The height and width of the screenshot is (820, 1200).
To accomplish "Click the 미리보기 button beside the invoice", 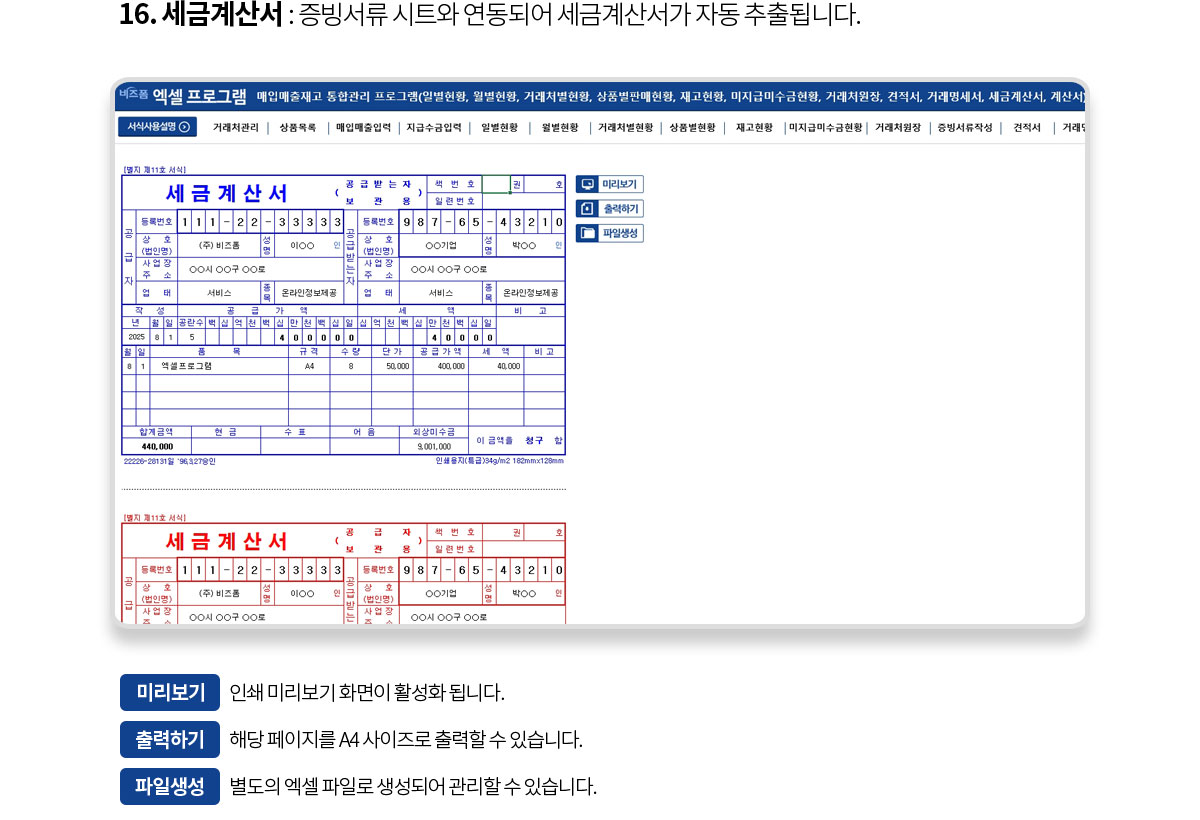I will click(610, 184).
